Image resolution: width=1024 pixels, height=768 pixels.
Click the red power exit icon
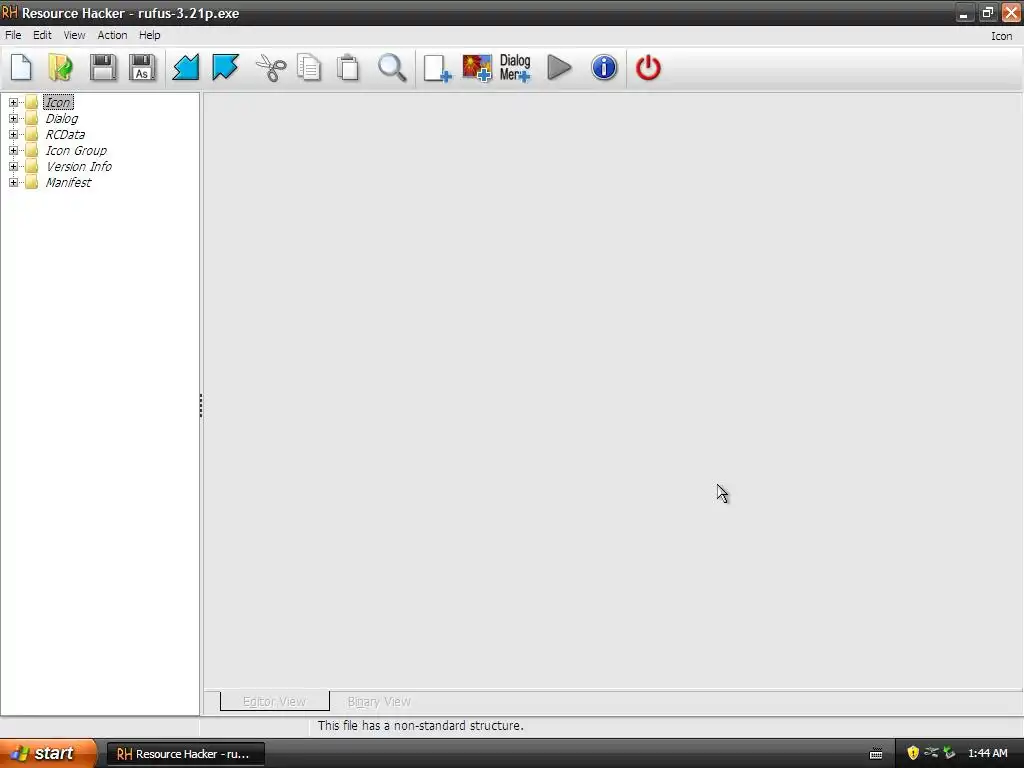648,67
